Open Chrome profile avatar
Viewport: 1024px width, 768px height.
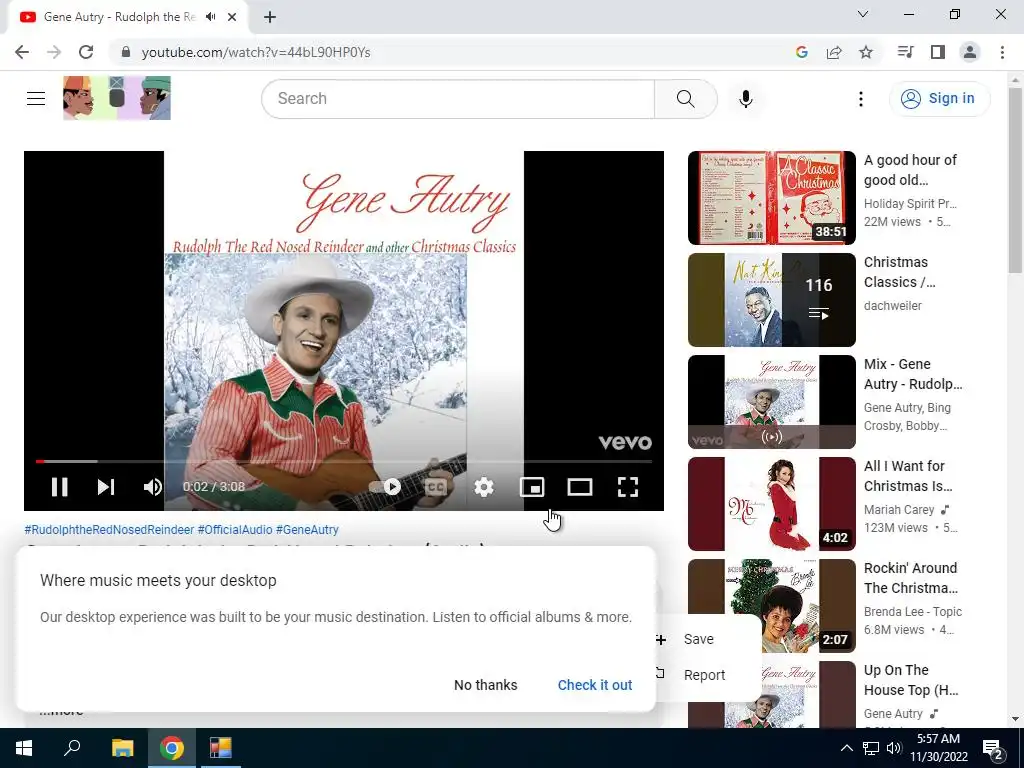(970, 52)
